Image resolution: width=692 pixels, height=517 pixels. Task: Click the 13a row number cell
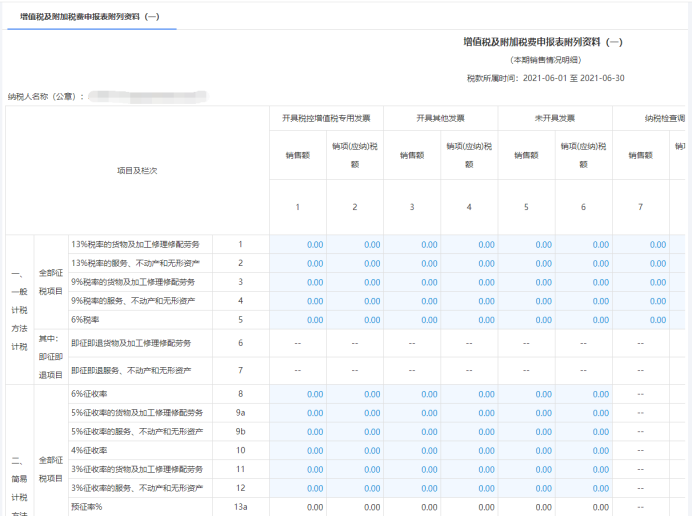[241, 507]
